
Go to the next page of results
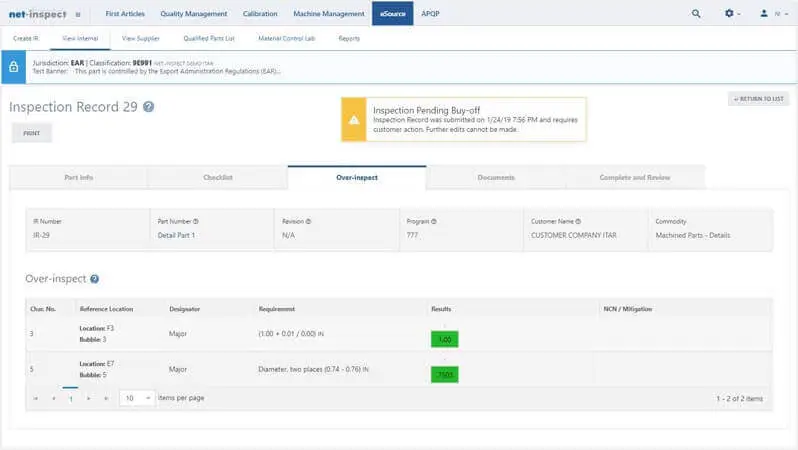point(89,398)
